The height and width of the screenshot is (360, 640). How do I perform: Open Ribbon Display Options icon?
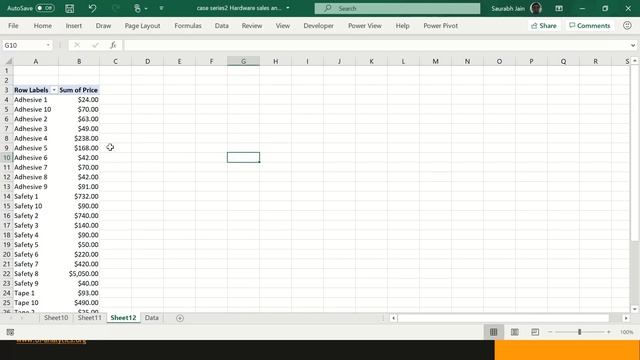[x=559, y=8]
